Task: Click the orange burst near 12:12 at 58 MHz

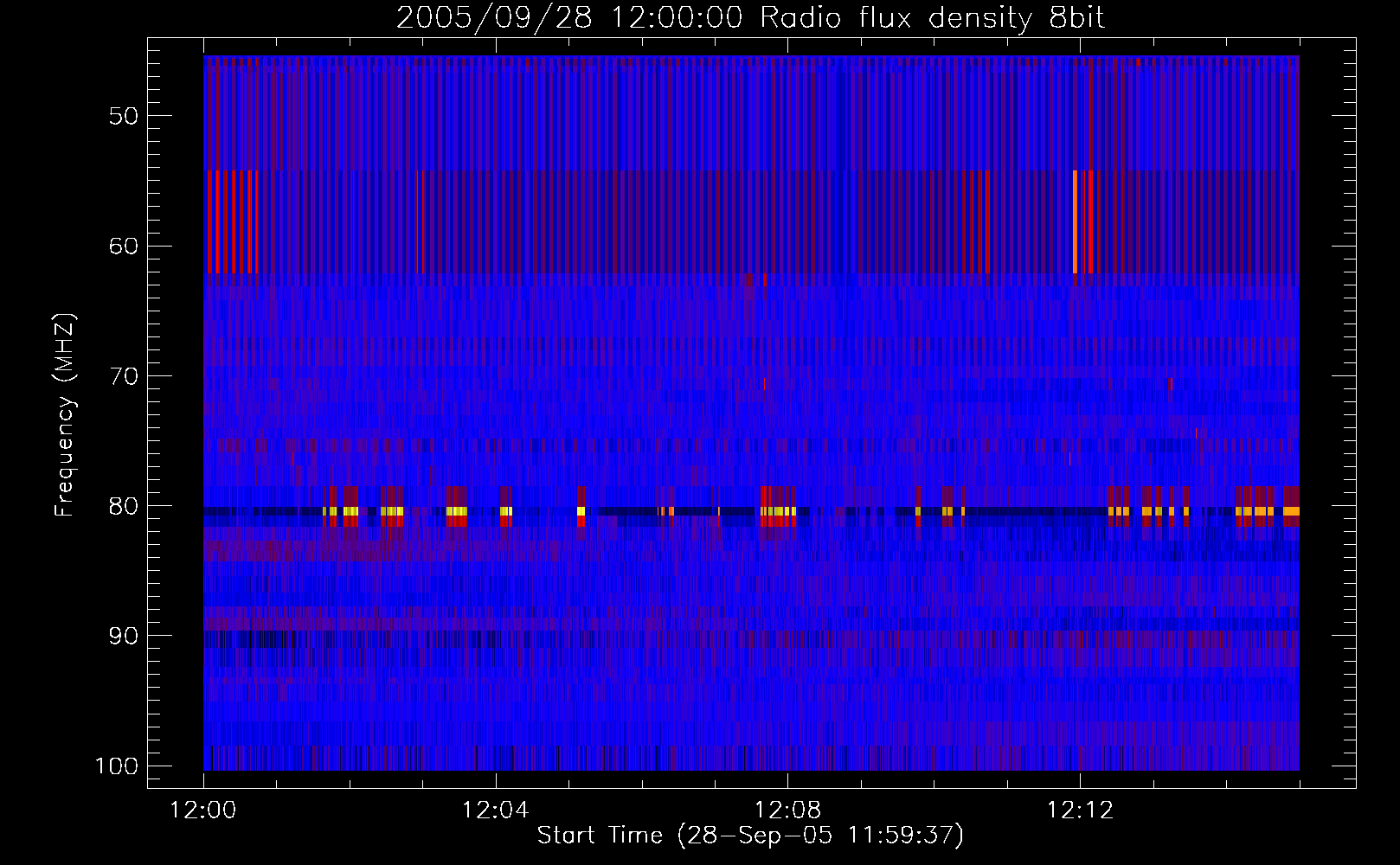Action: click(x=1075, y=222)
